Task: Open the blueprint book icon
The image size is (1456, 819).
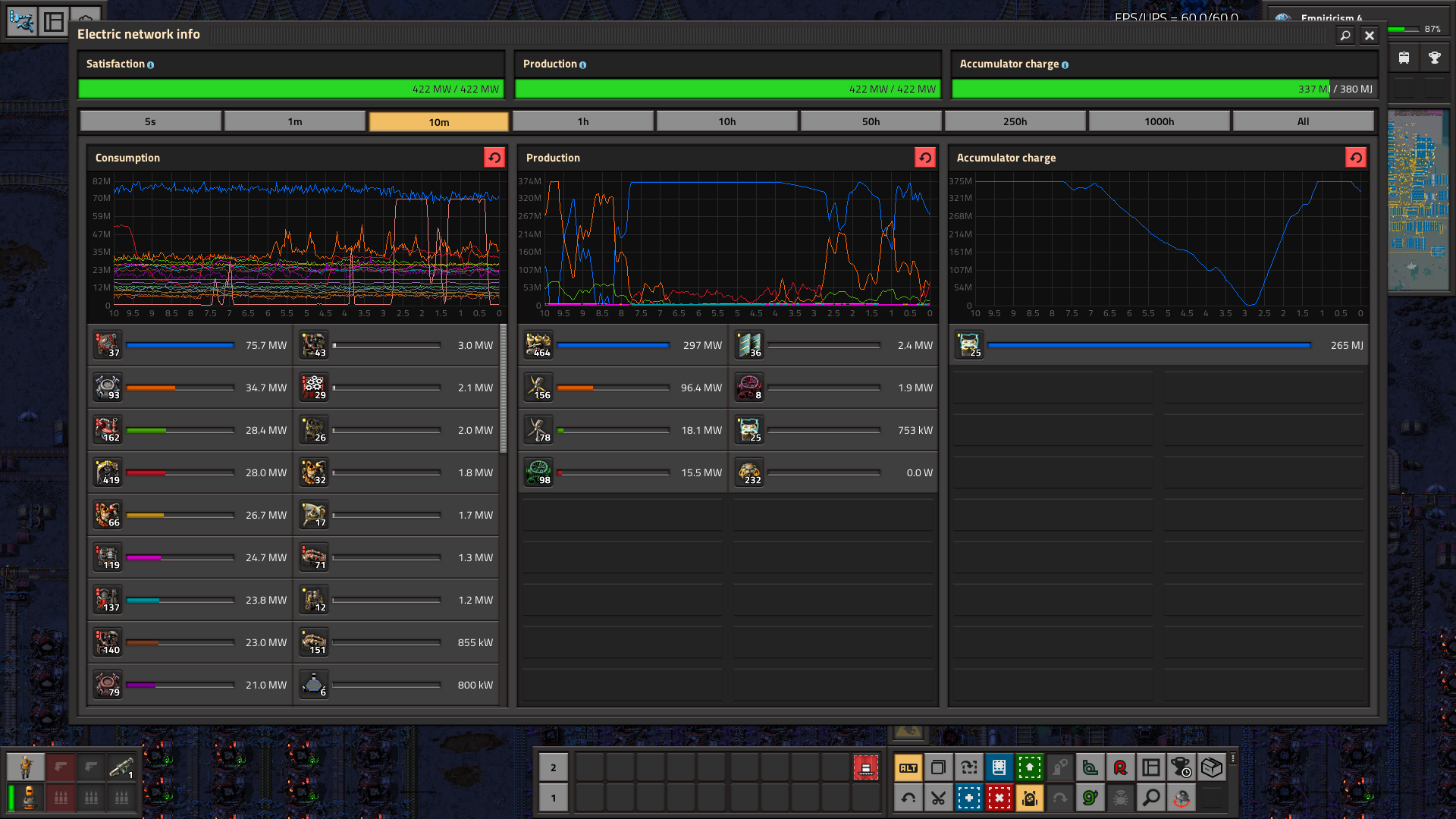Action: 999,767
